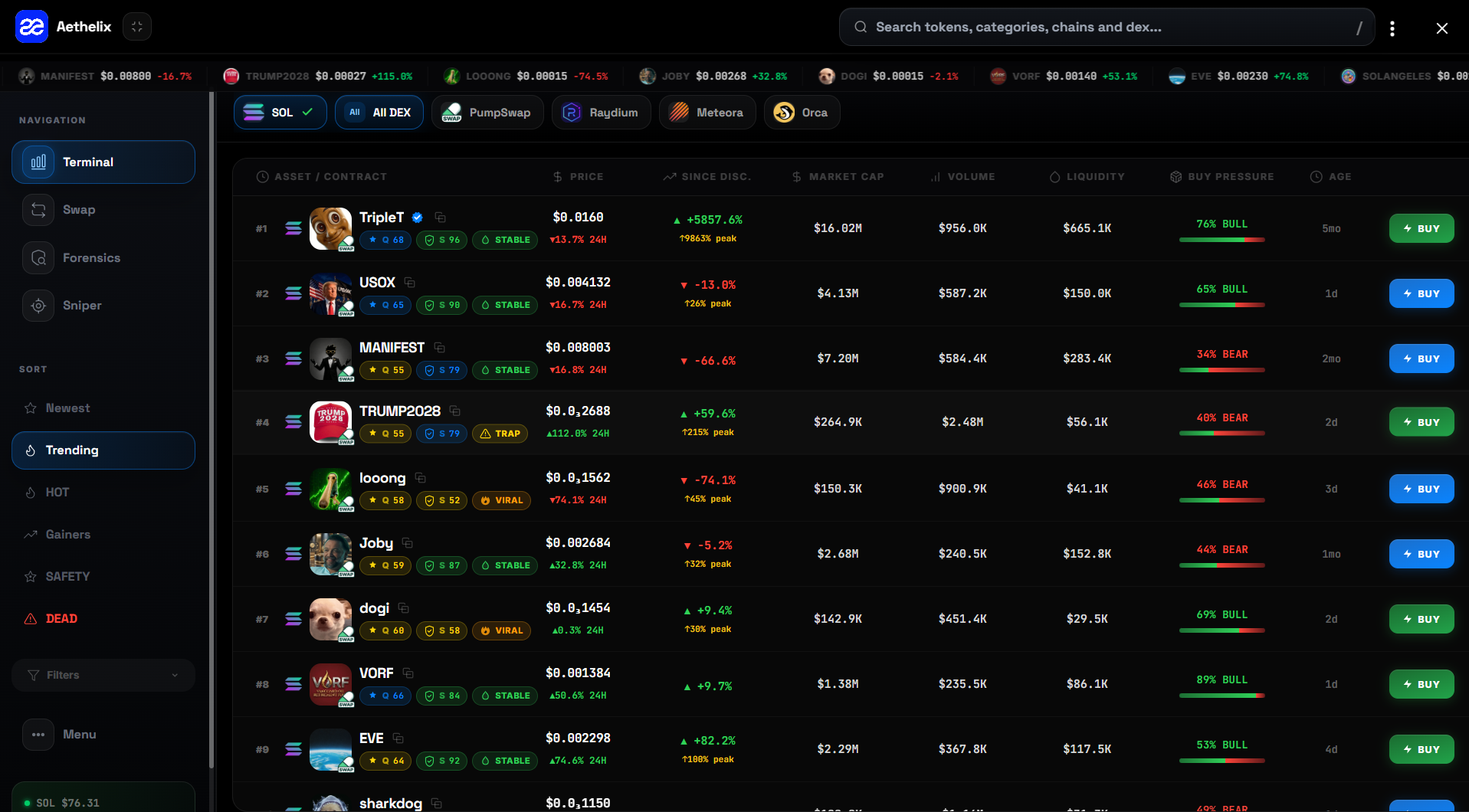The image size is (1469, 812).
Task: Click the Menu ellipsis icon
Action: tap(38, 735)
